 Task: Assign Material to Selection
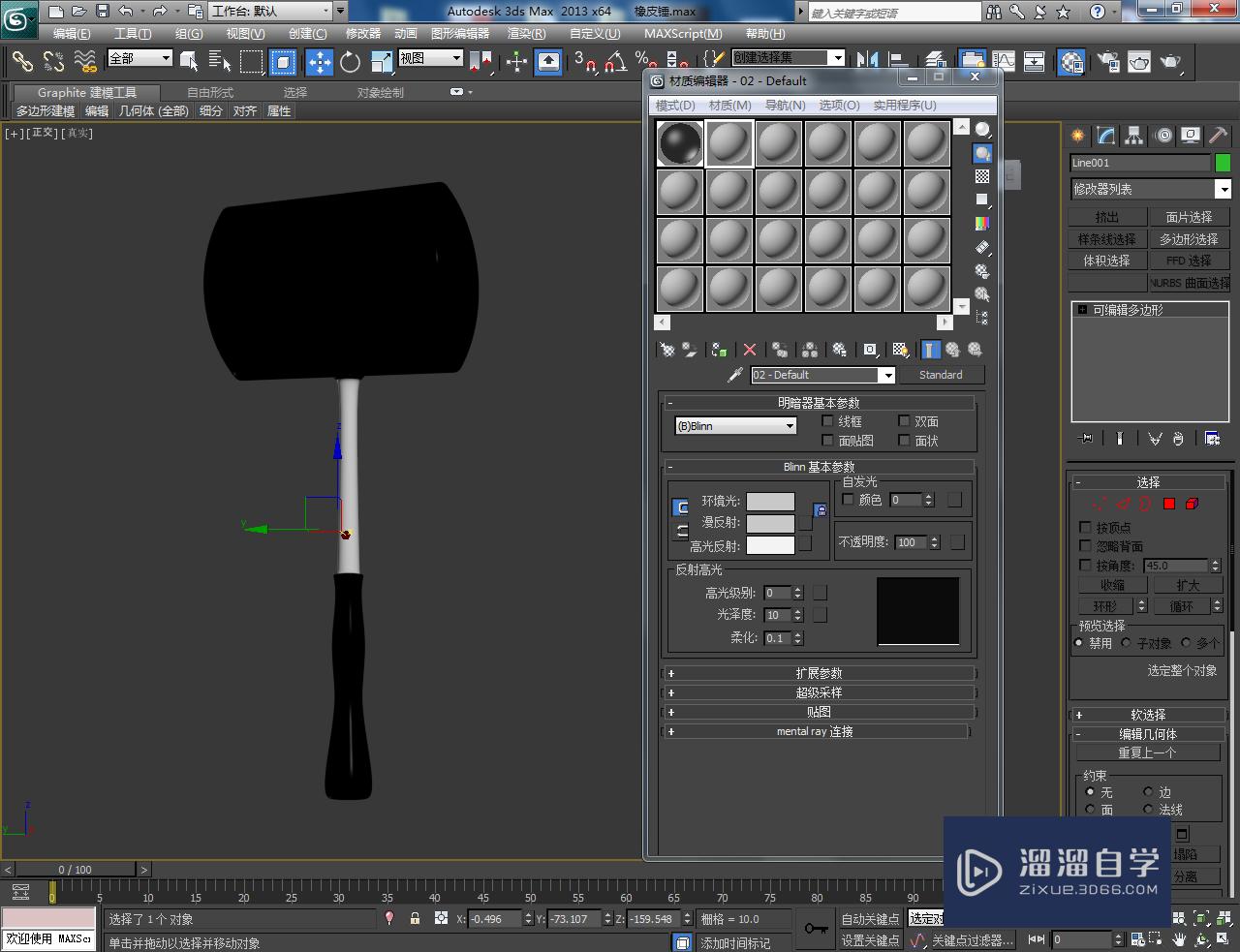click(x=719, y=350)
